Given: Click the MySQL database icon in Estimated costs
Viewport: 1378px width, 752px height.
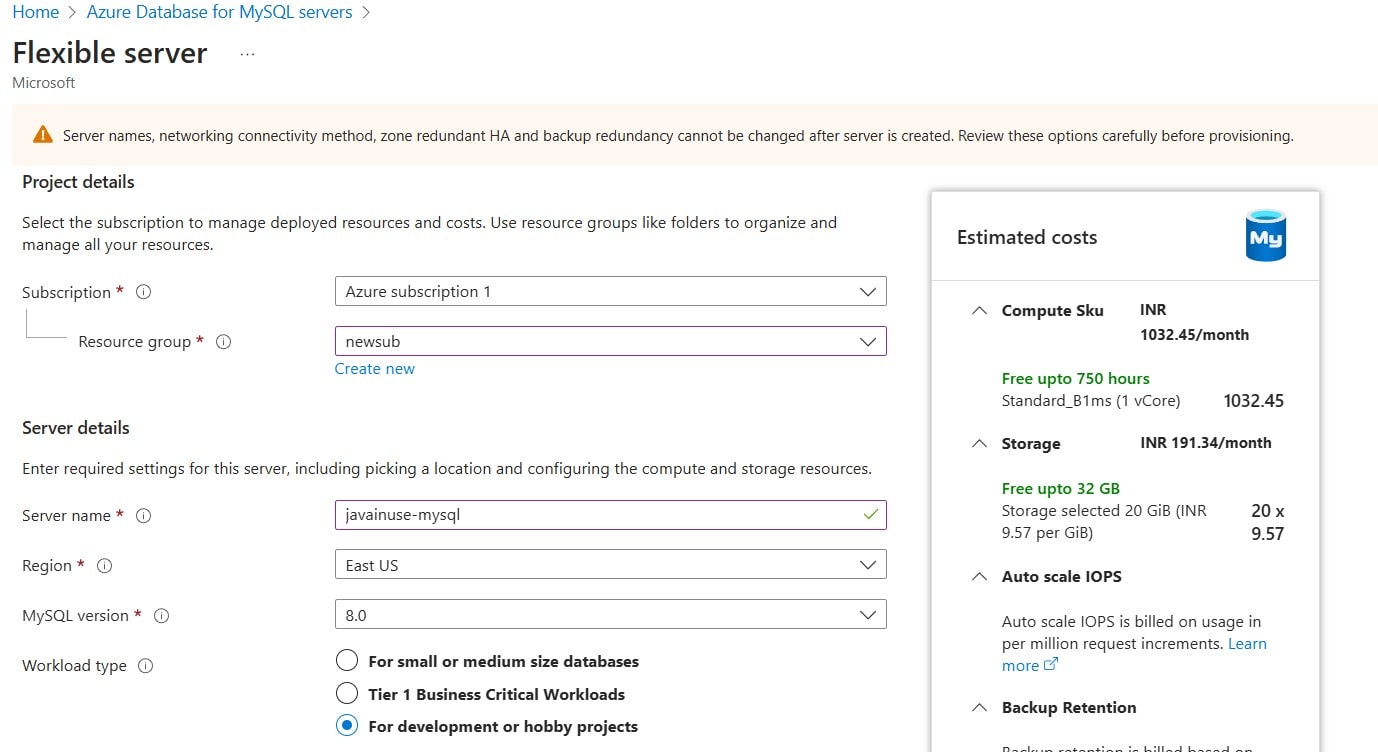Looking at the screenshot, I should [x=1266, y=236].
